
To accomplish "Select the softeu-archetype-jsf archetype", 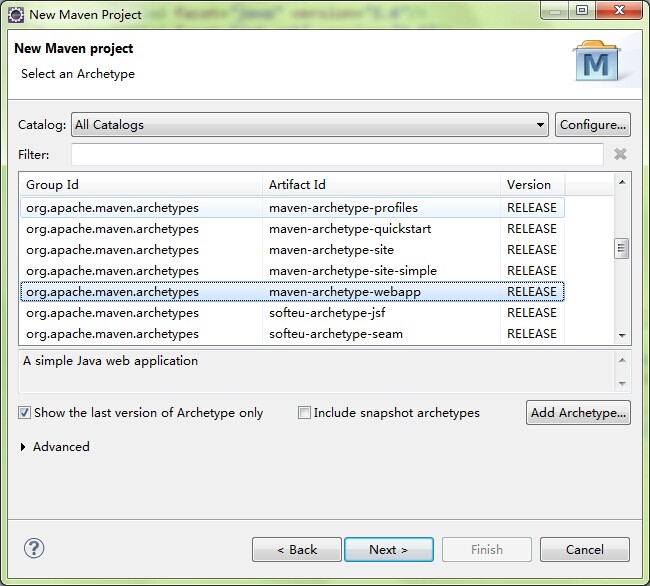I will pos(292,313).
